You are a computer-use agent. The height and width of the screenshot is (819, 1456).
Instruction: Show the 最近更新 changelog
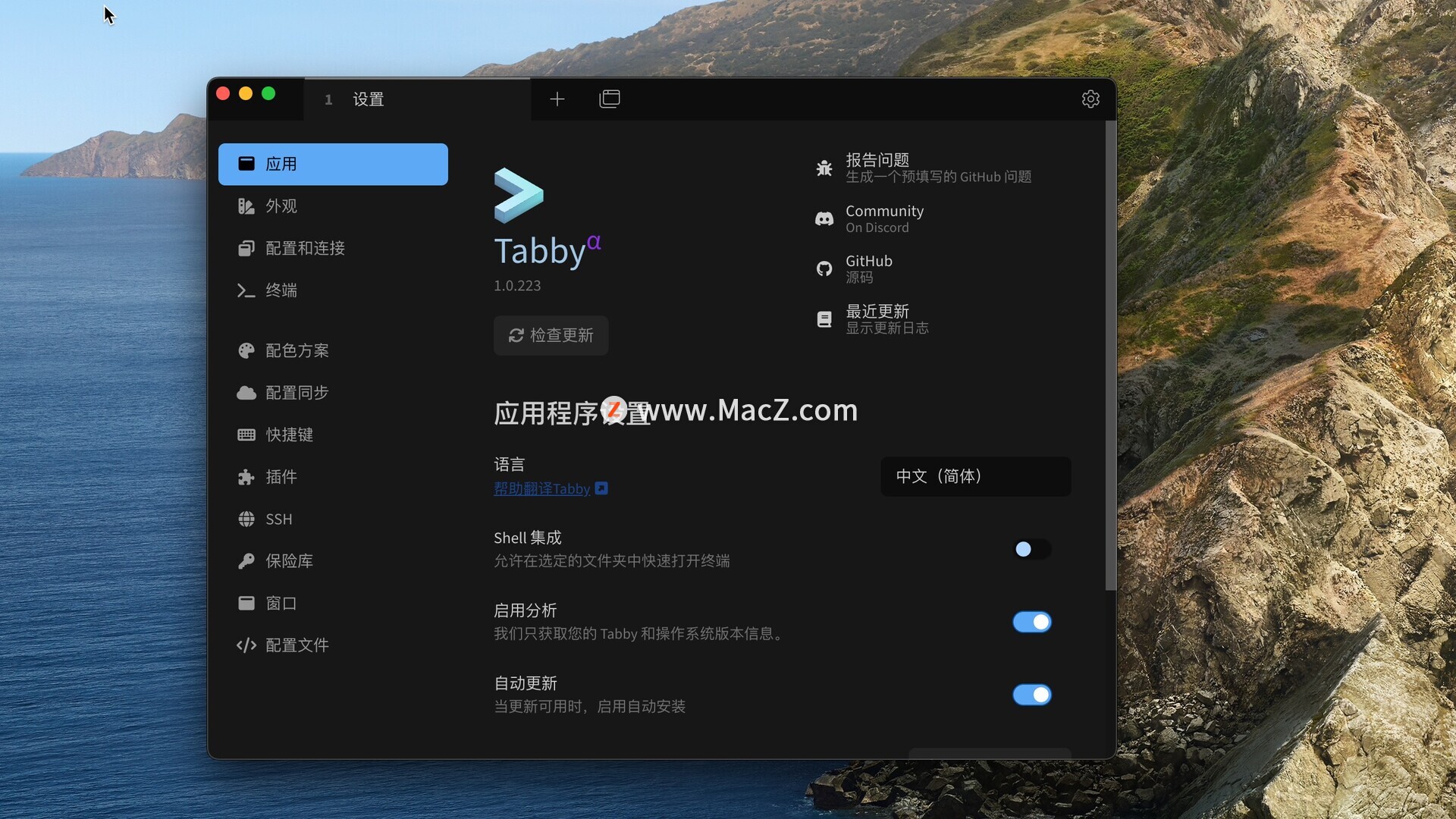coord(872,319)
